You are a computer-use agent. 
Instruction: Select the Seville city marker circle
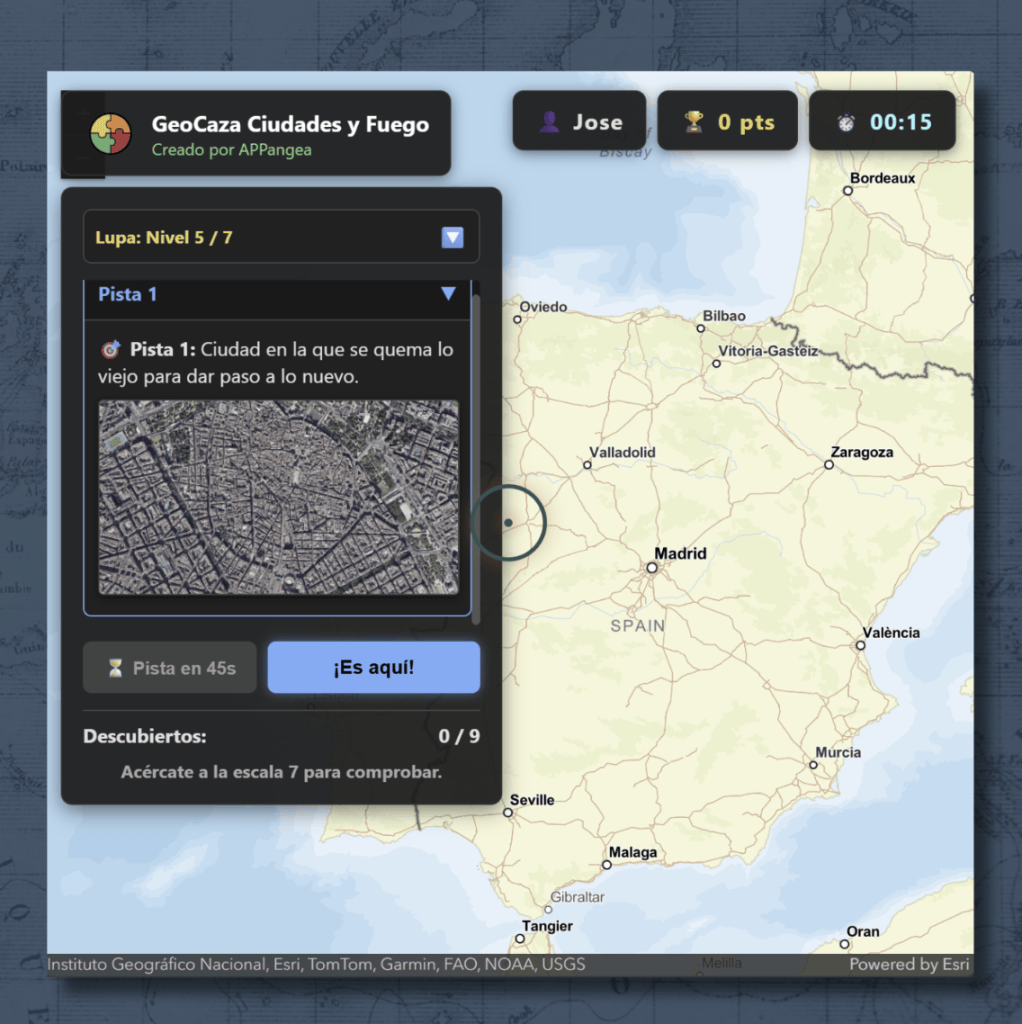(x=508, y=813)
